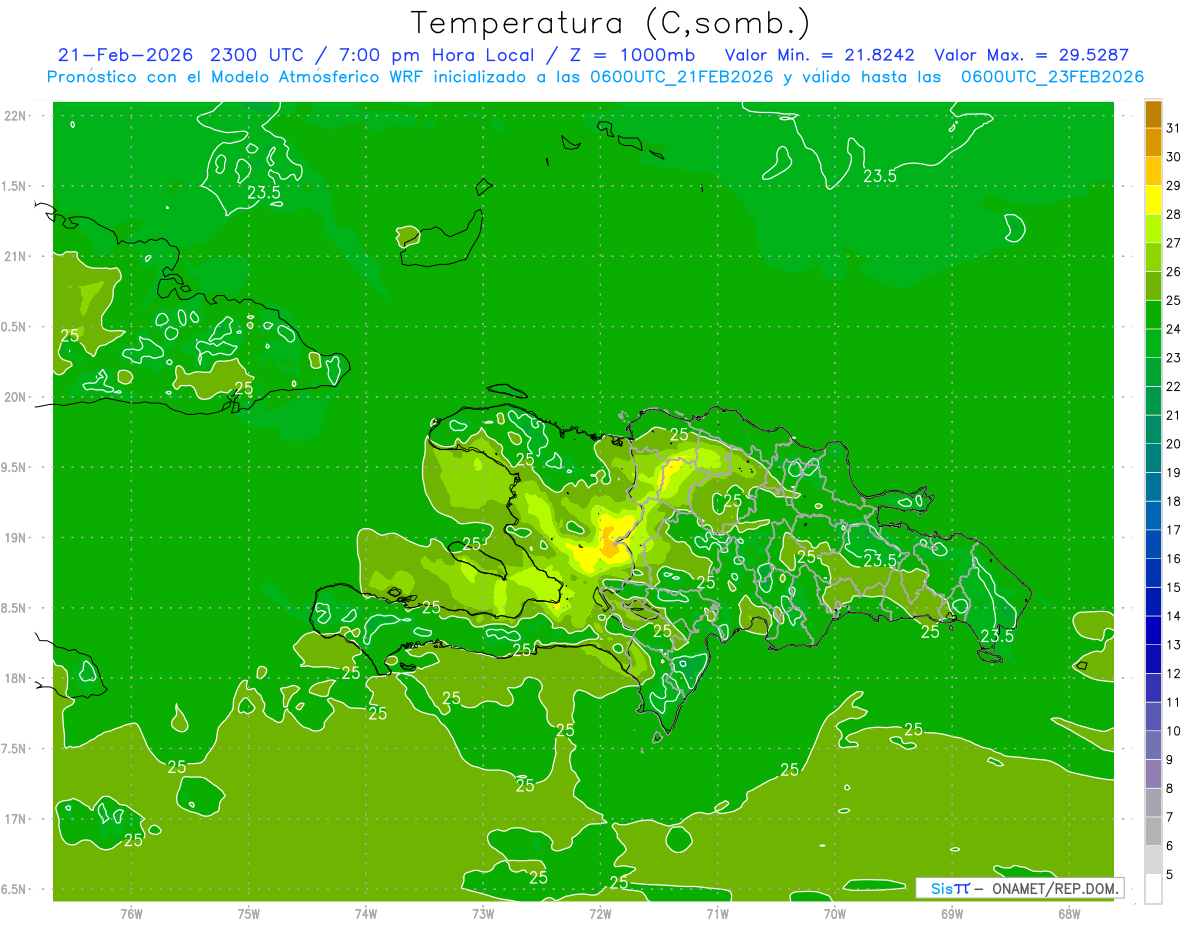Click the 'Valor Min. = 21.8242' value
Screen dimensions: 1200x927
tap(819, 55)
